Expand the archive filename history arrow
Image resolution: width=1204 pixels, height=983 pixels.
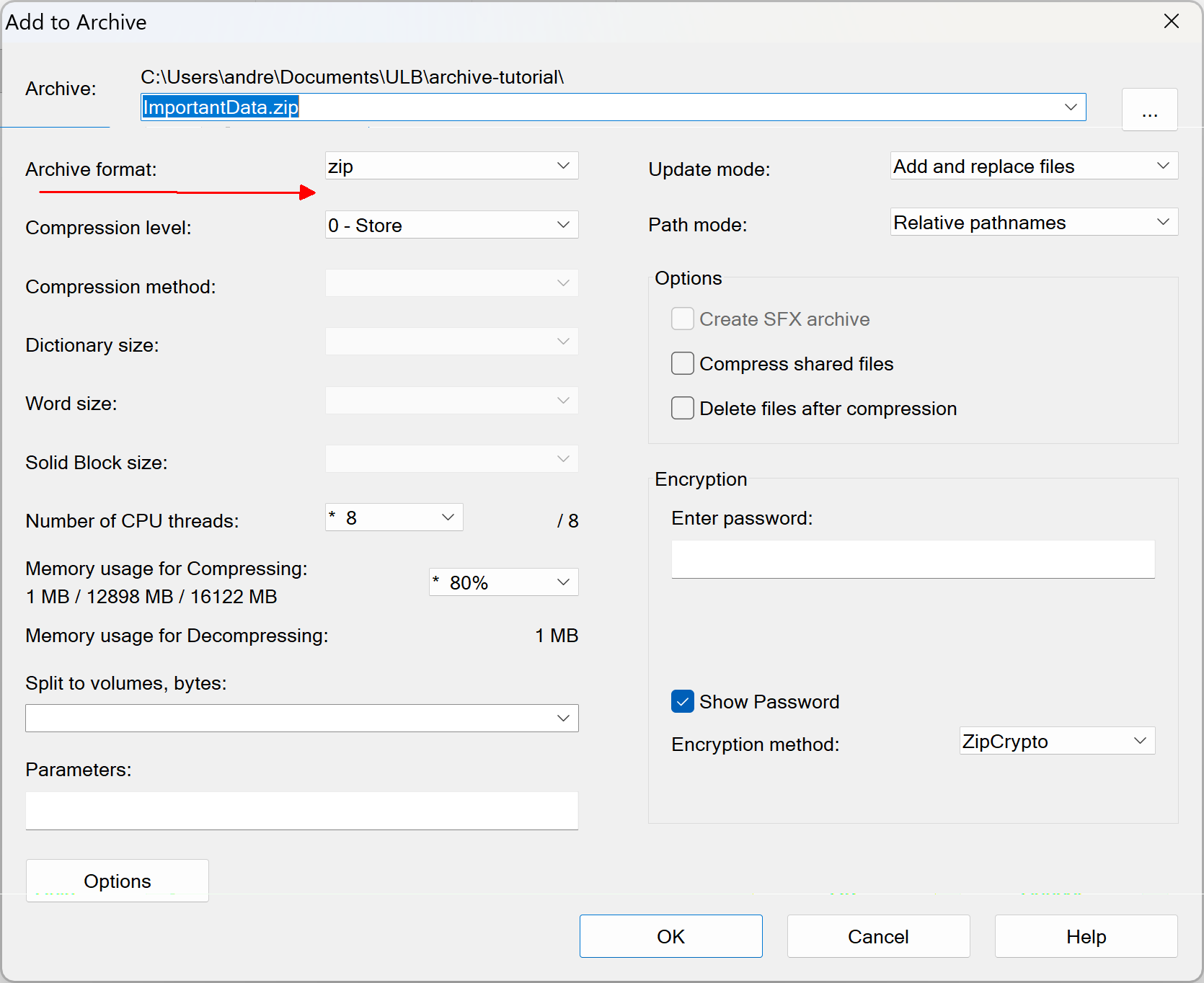click(1071, 107)
